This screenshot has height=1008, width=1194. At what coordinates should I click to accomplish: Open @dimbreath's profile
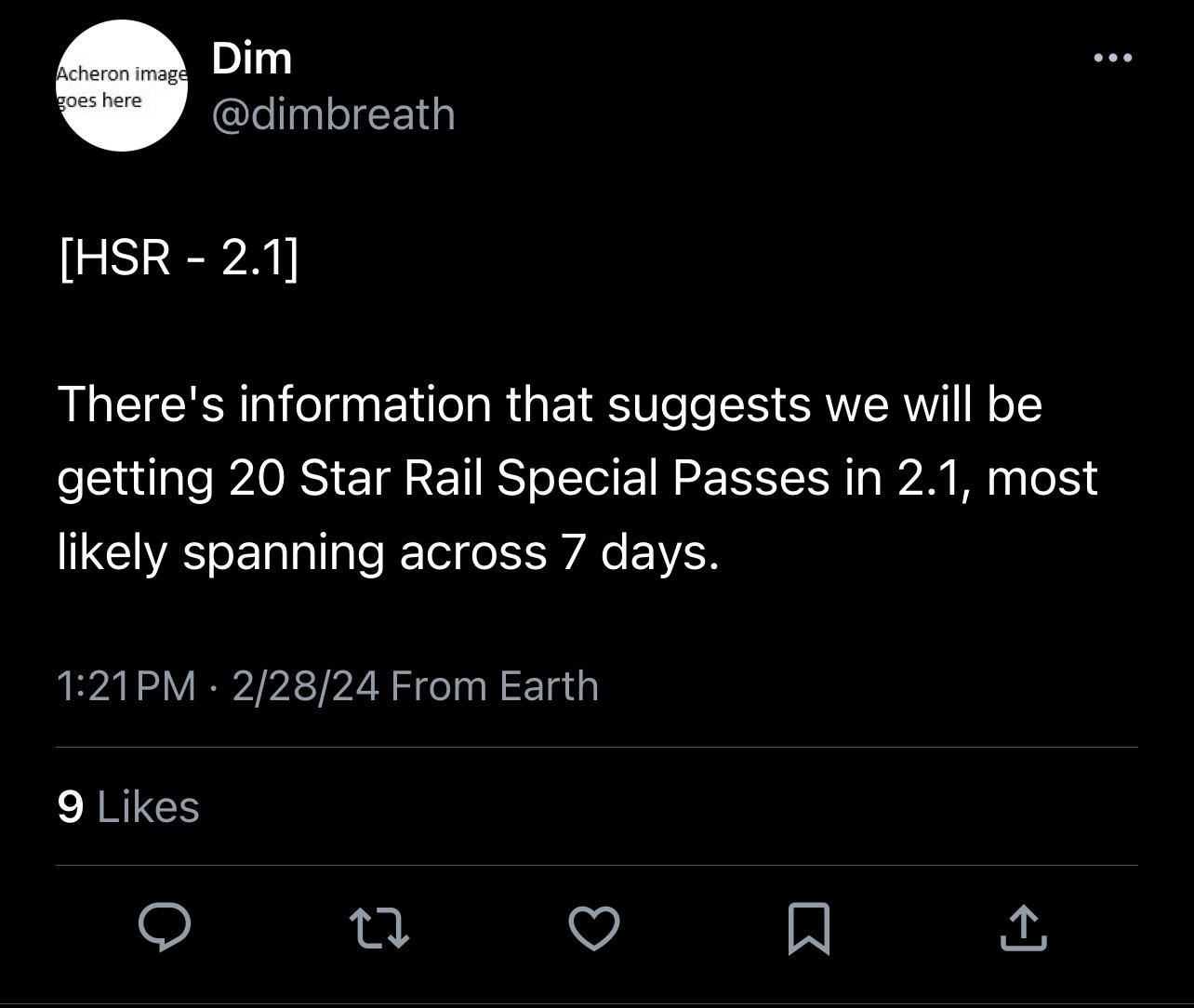tap(332, 113)
